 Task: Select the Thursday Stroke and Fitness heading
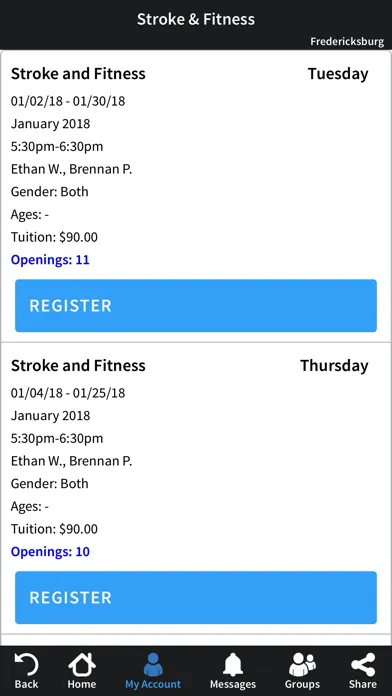point(78,365)
